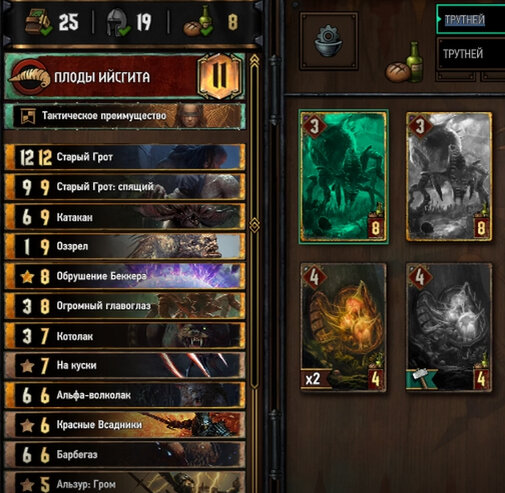Click the Катакан card in deck list
505x493 pixels.
pyautogui.click(x=125, y=217)
